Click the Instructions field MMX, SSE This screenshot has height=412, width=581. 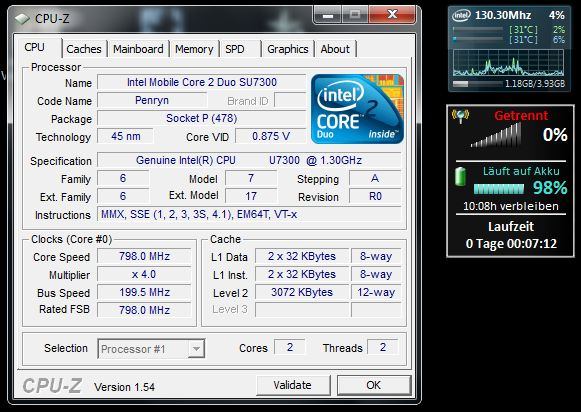click(249, 215)
